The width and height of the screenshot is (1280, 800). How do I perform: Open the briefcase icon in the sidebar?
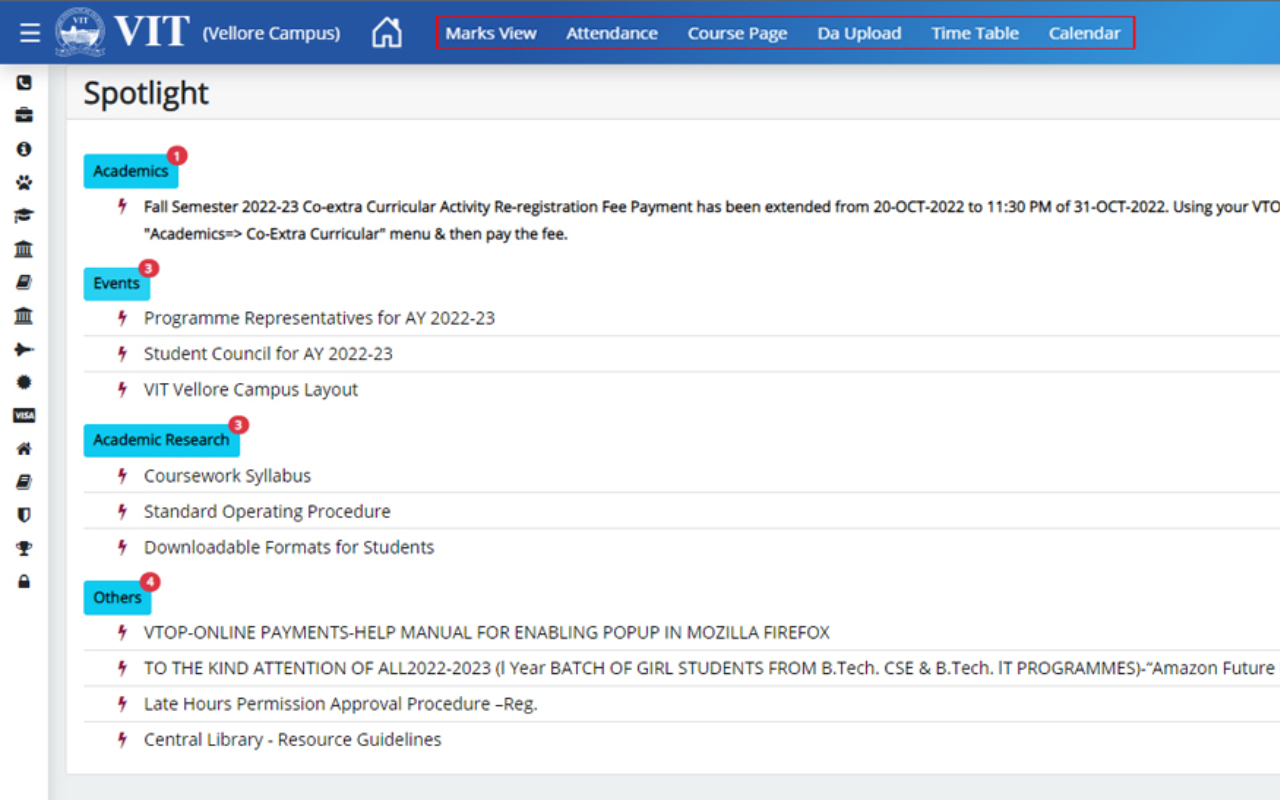point(24,116)
